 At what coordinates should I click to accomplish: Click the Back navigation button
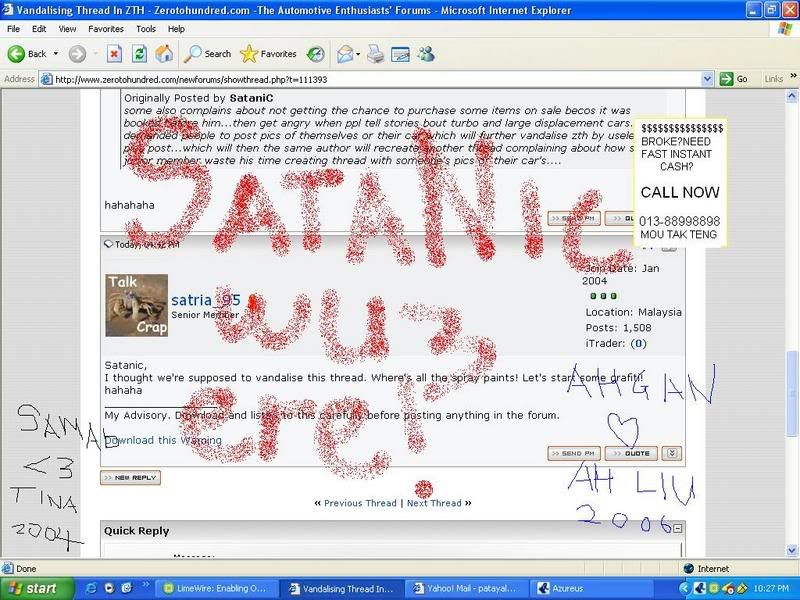click(28, 54)
